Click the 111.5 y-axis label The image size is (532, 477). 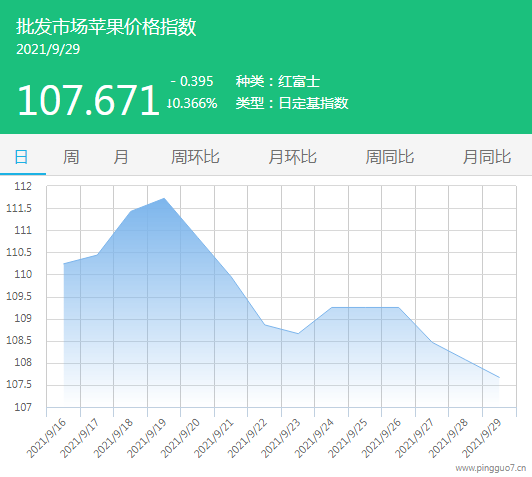(19, 208)
